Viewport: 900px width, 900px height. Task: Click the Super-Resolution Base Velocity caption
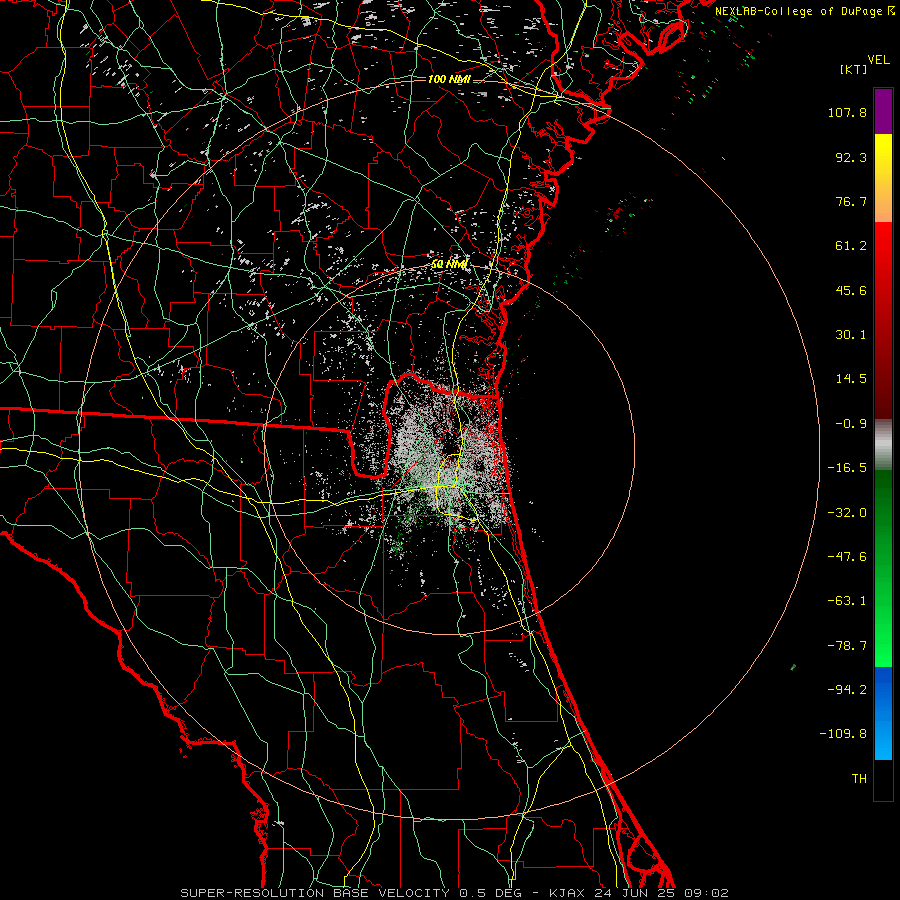(454, 893)
